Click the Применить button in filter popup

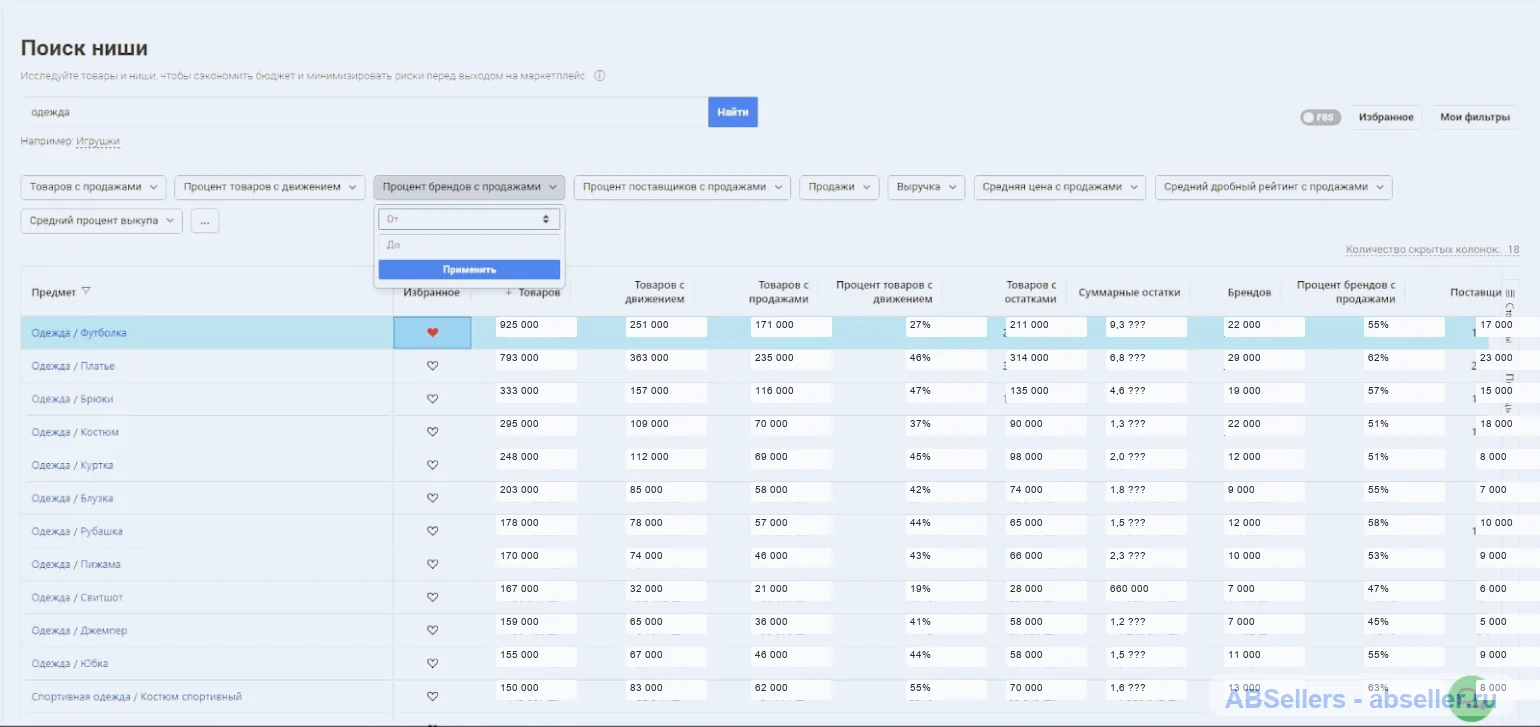click(469, 270)
